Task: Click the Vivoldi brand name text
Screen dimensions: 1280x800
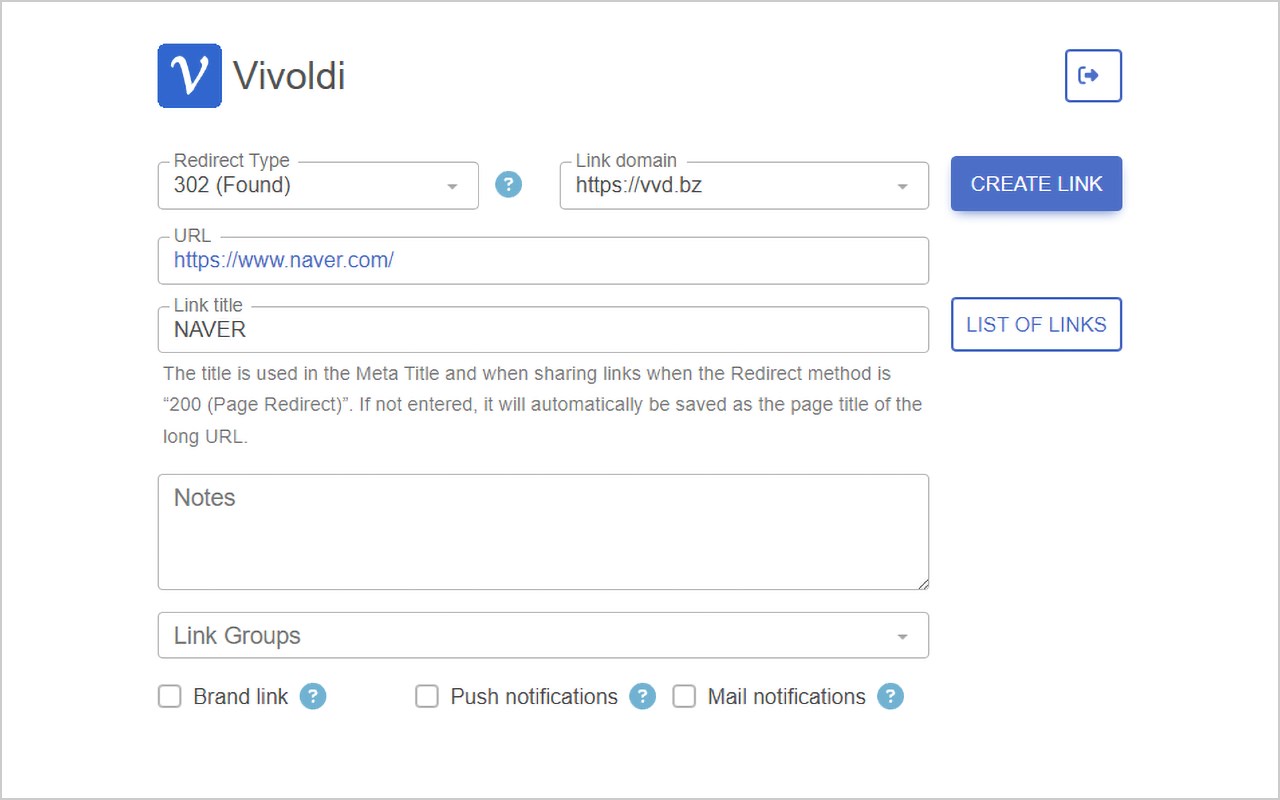Action: click(289, 76)
